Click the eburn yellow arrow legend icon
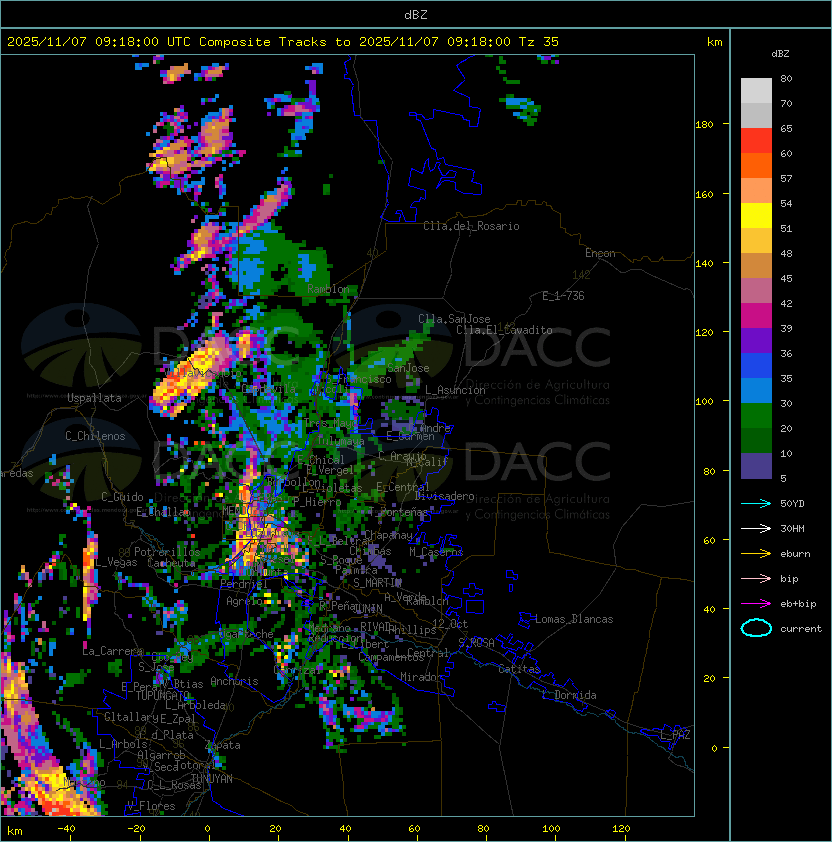 click(756, 554)
